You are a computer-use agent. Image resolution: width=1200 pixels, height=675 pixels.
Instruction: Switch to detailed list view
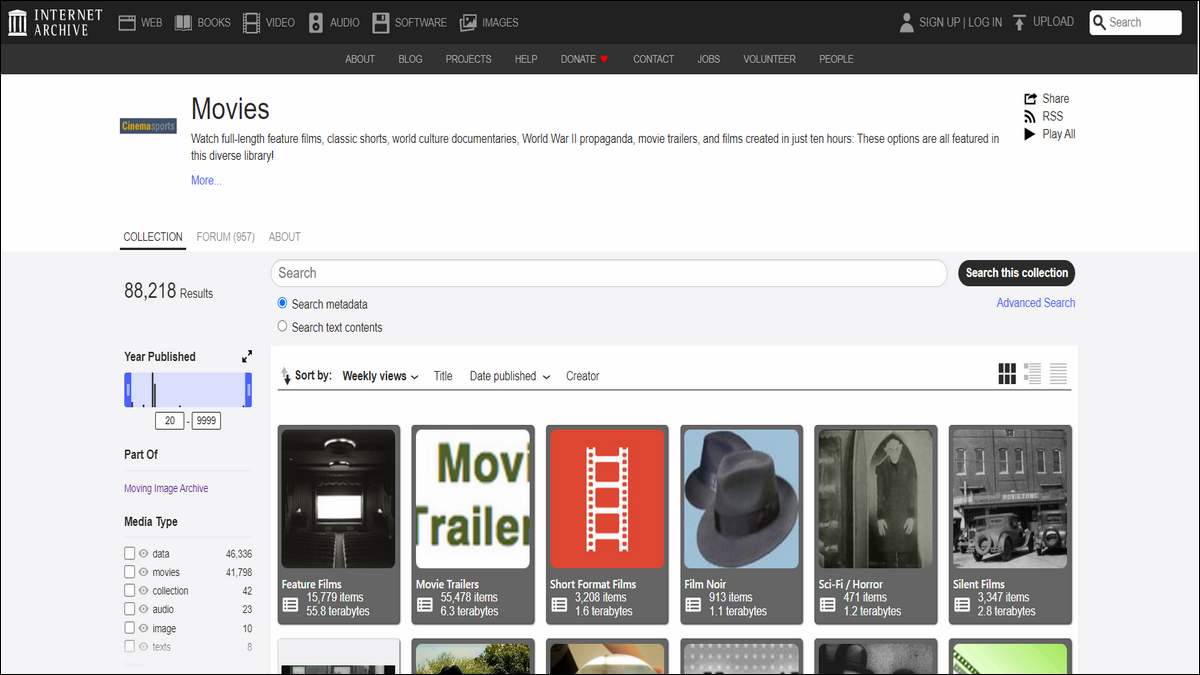coord(1033,374)
